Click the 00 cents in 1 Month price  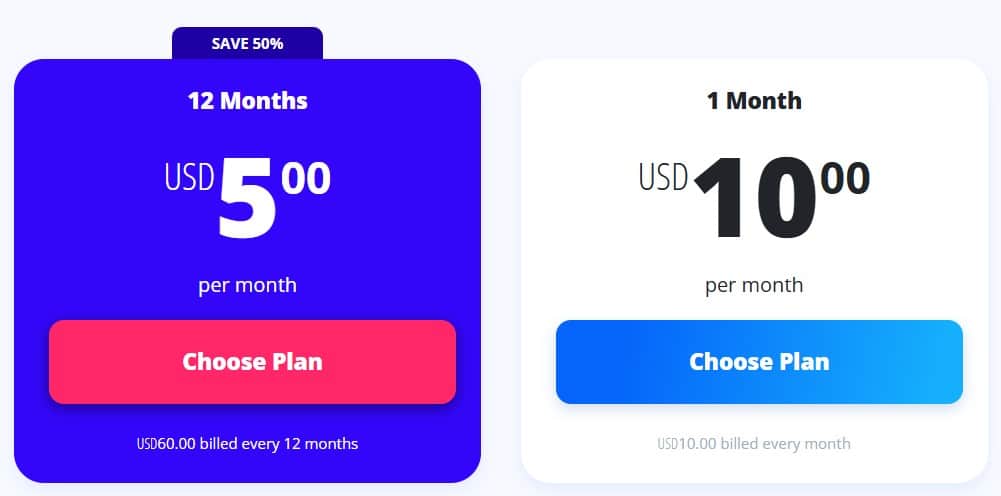pos(845,178)
